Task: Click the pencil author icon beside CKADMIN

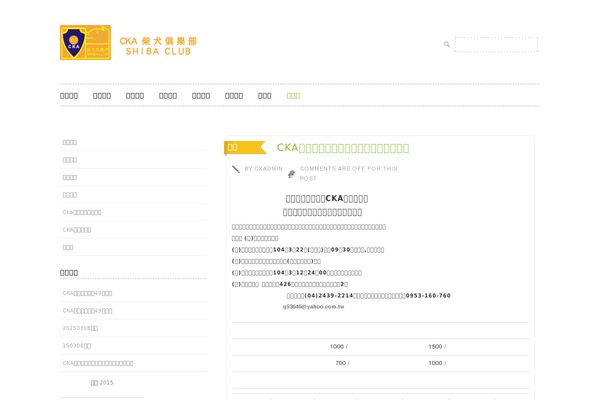Action: click(x=236, y=169)
